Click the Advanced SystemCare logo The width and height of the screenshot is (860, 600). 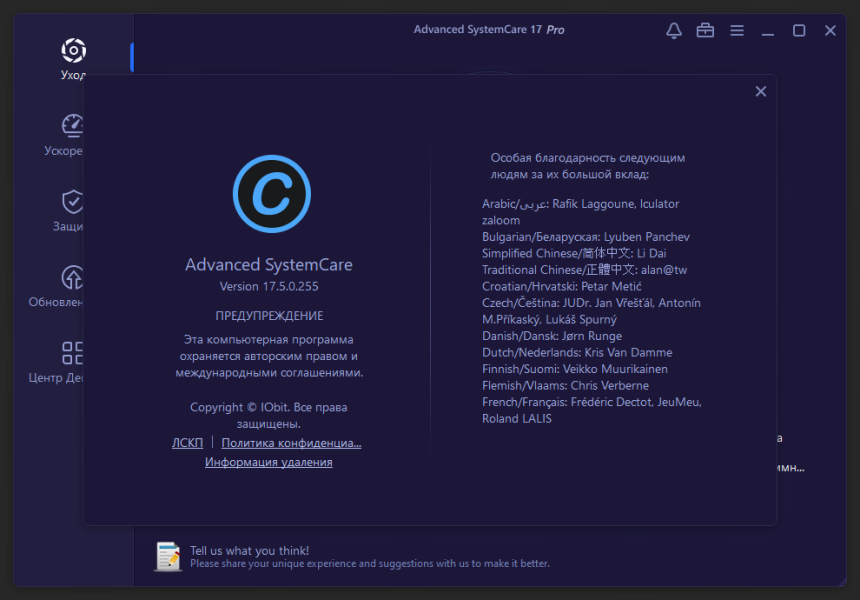272,194
